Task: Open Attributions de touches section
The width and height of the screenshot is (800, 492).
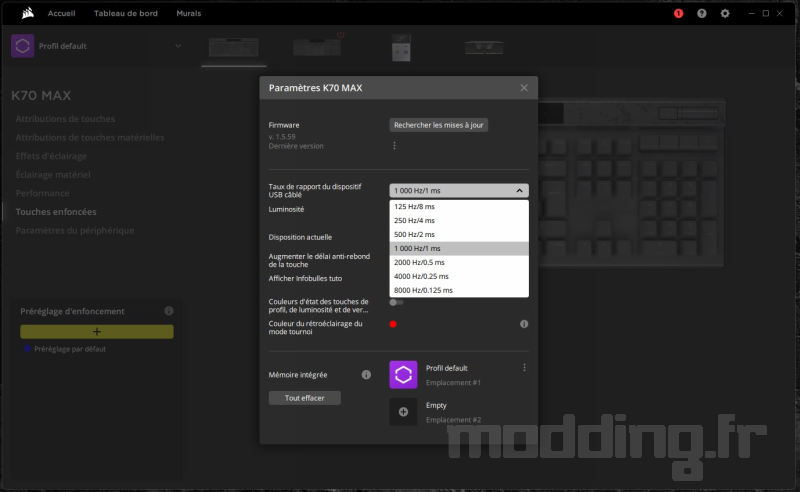Action: (x=65, y=118)
